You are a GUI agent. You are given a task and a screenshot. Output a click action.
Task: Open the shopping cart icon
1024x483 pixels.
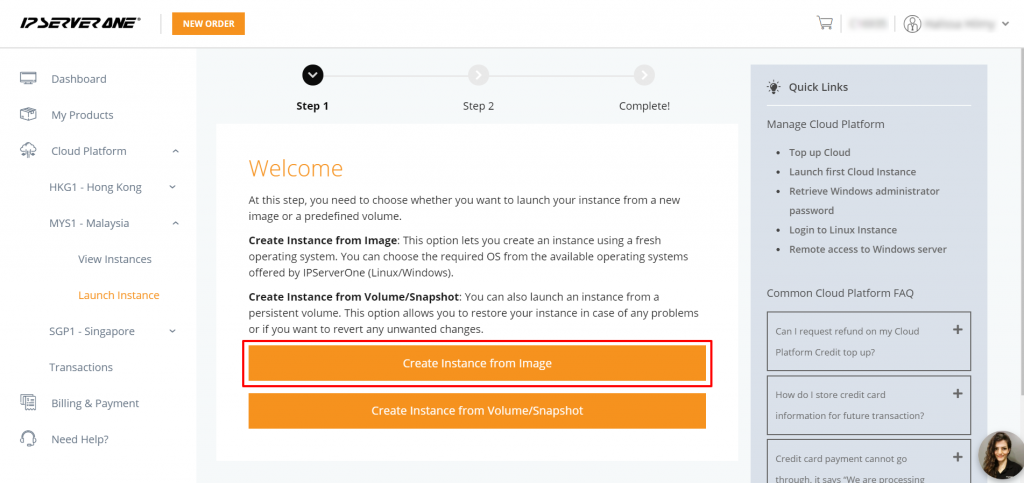point(824,23)
